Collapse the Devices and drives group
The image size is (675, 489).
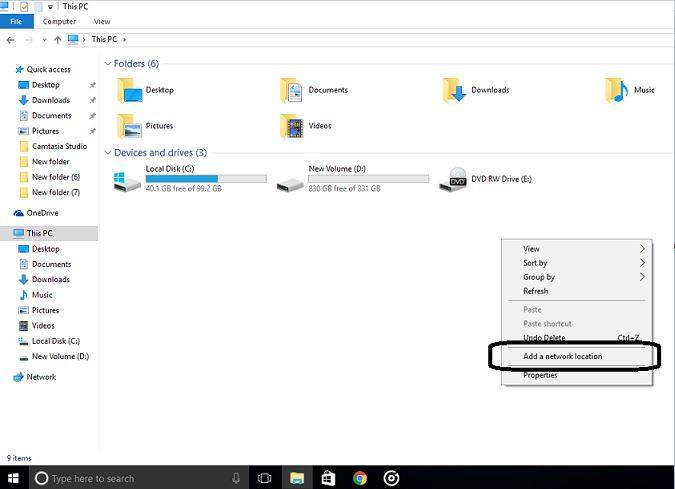(x=108, y=153)
